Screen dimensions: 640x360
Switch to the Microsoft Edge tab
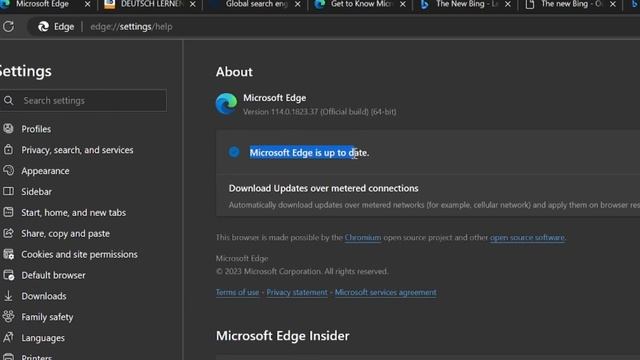coord(42,4)
